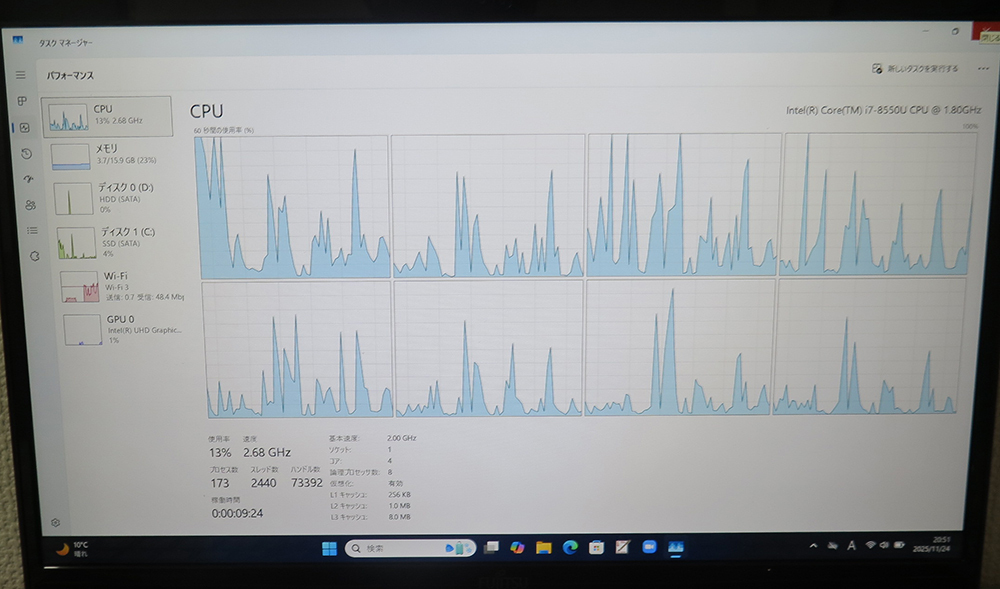The width and height of the screenshot is (1000, 589).
Task: Launch Copilot from the taskbar
Action: pyautogui.click(x=517, y=548)
